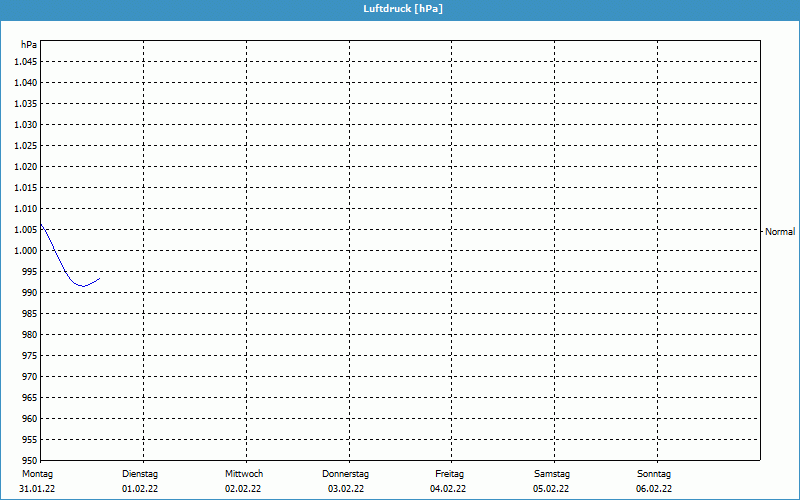800x500 pixels.
Task: Select the Mittwoch day label
Action: (x=243, y=473)
